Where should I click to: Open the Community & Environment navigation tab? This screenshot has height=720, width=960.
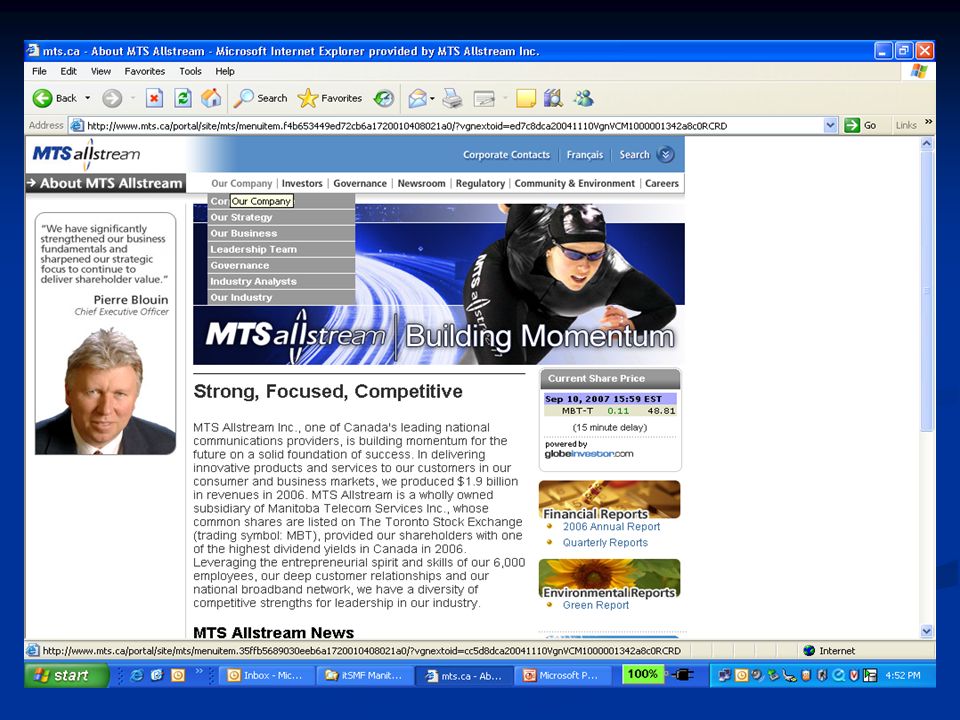point(574,183)
